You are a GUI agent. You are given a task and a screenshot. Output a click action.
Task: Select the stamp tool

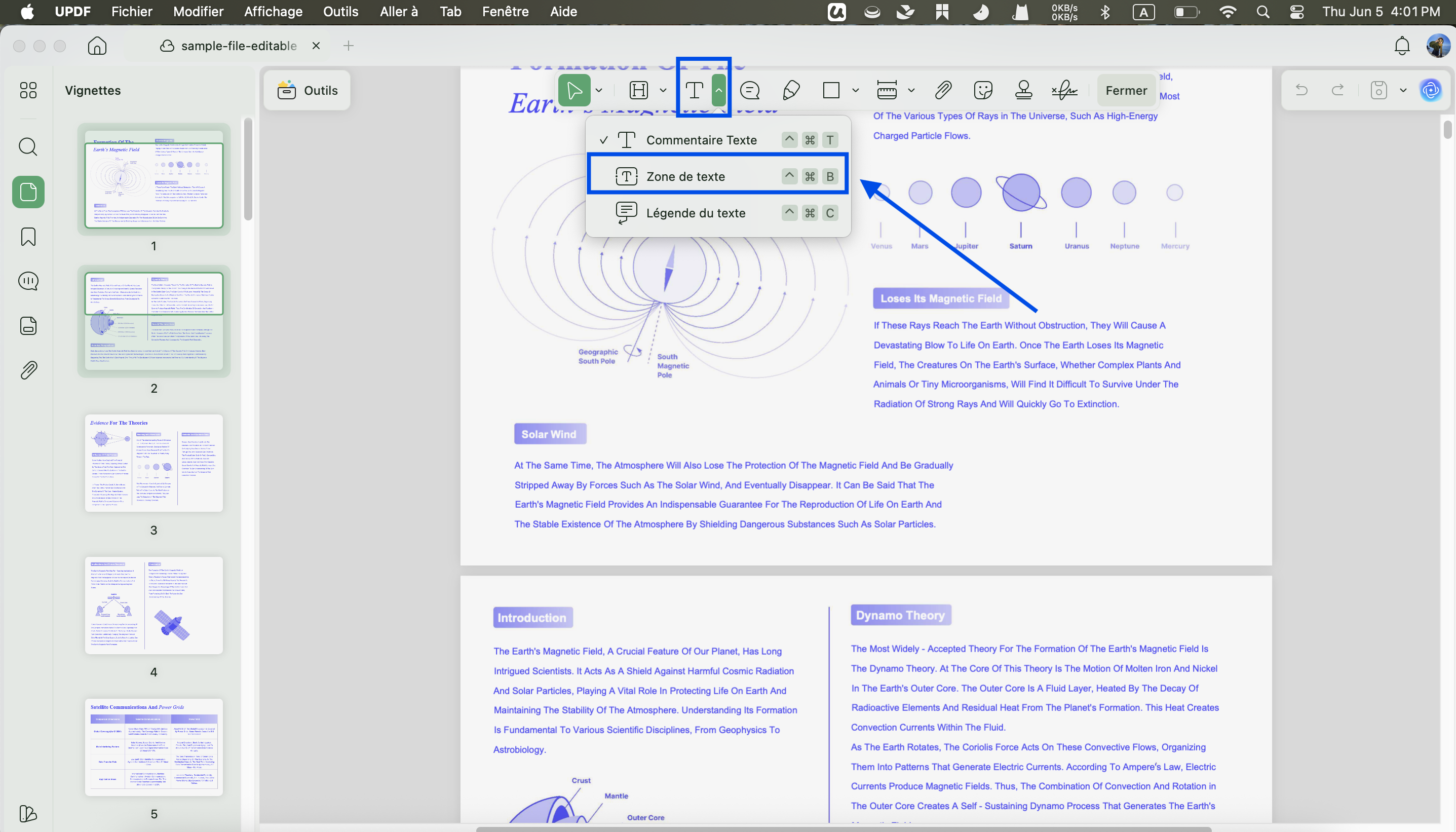(1023, 90)
